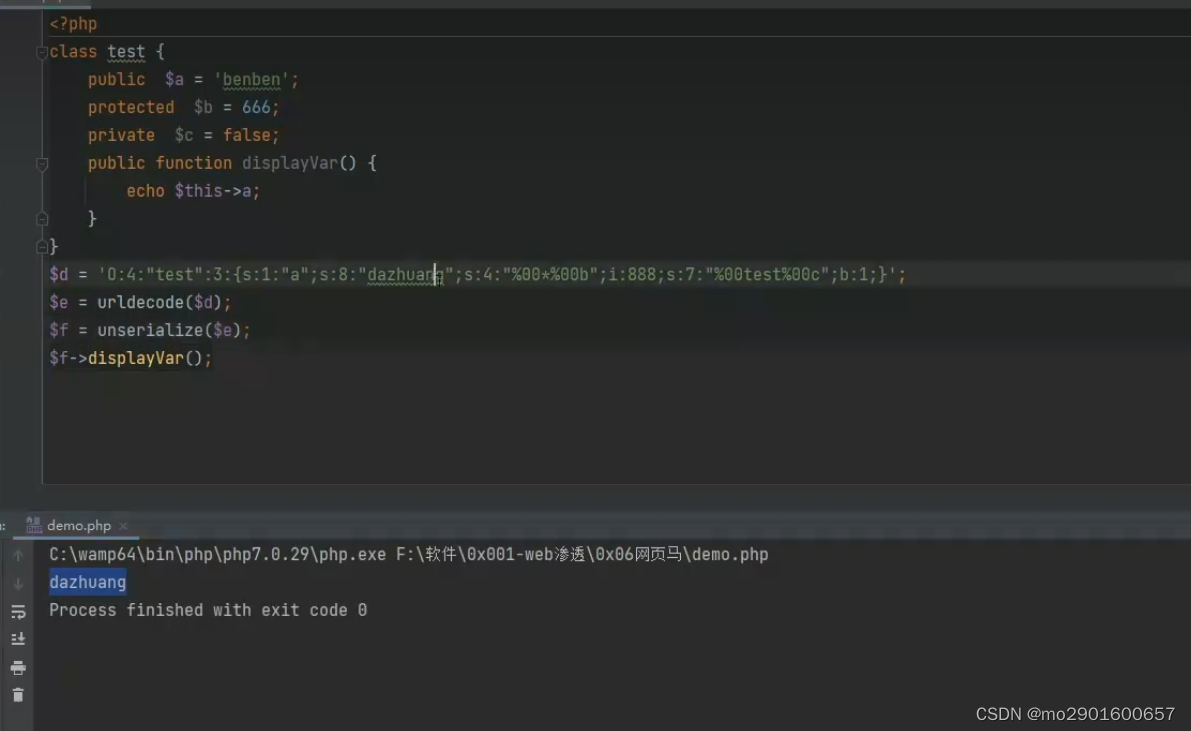The image size is (1191, 731).
Task: Click the underlined test class name
Action: click(x=125, y=51)
